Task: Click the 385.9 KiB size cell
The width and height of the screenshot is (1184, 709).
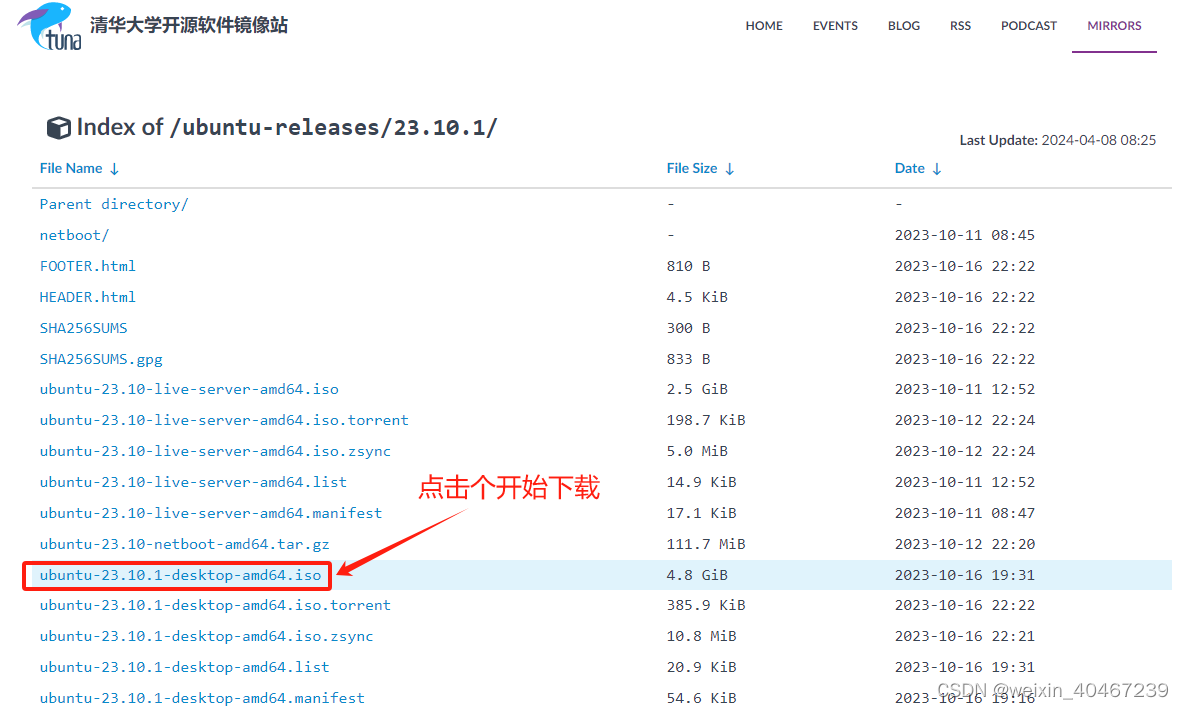Action: pyautogui.click(x=706, y=605)
